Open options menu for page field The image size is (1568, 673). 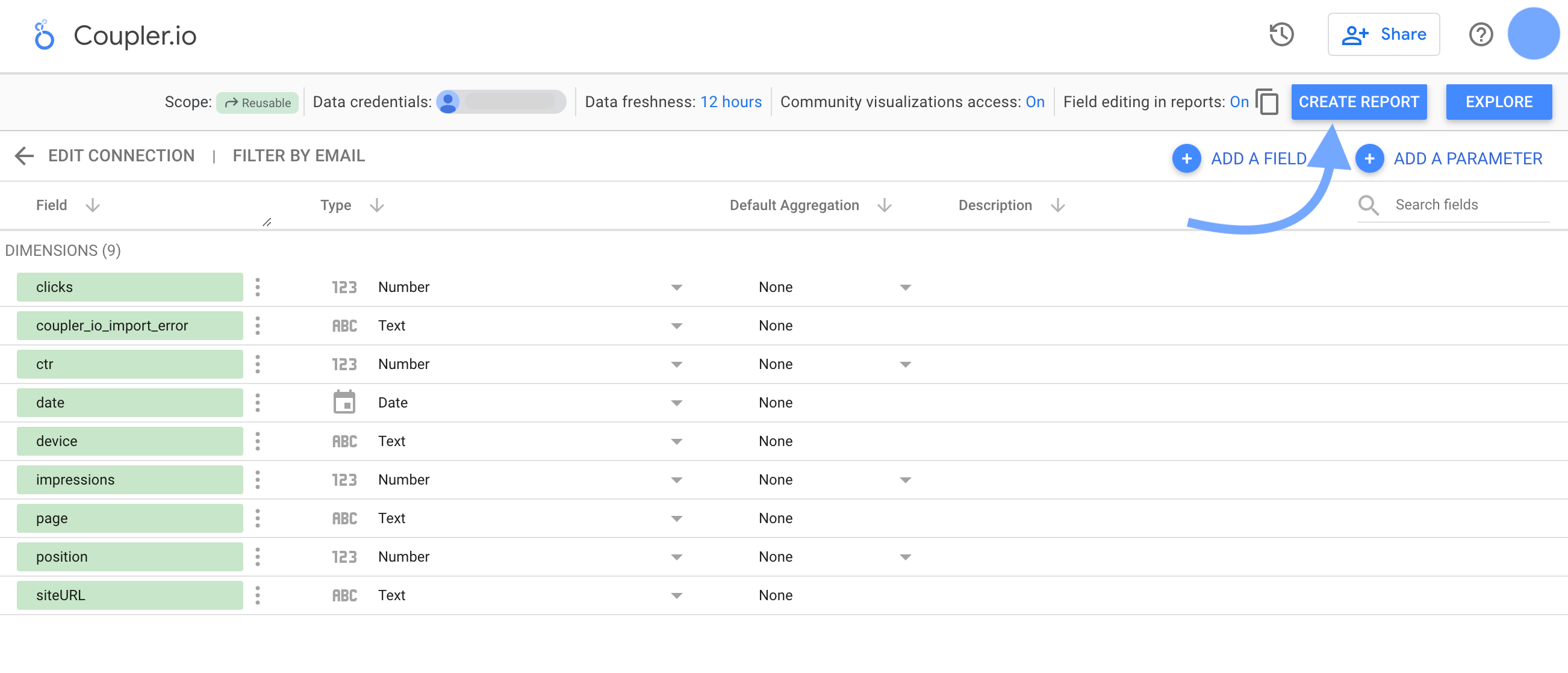tap(258, 518)
